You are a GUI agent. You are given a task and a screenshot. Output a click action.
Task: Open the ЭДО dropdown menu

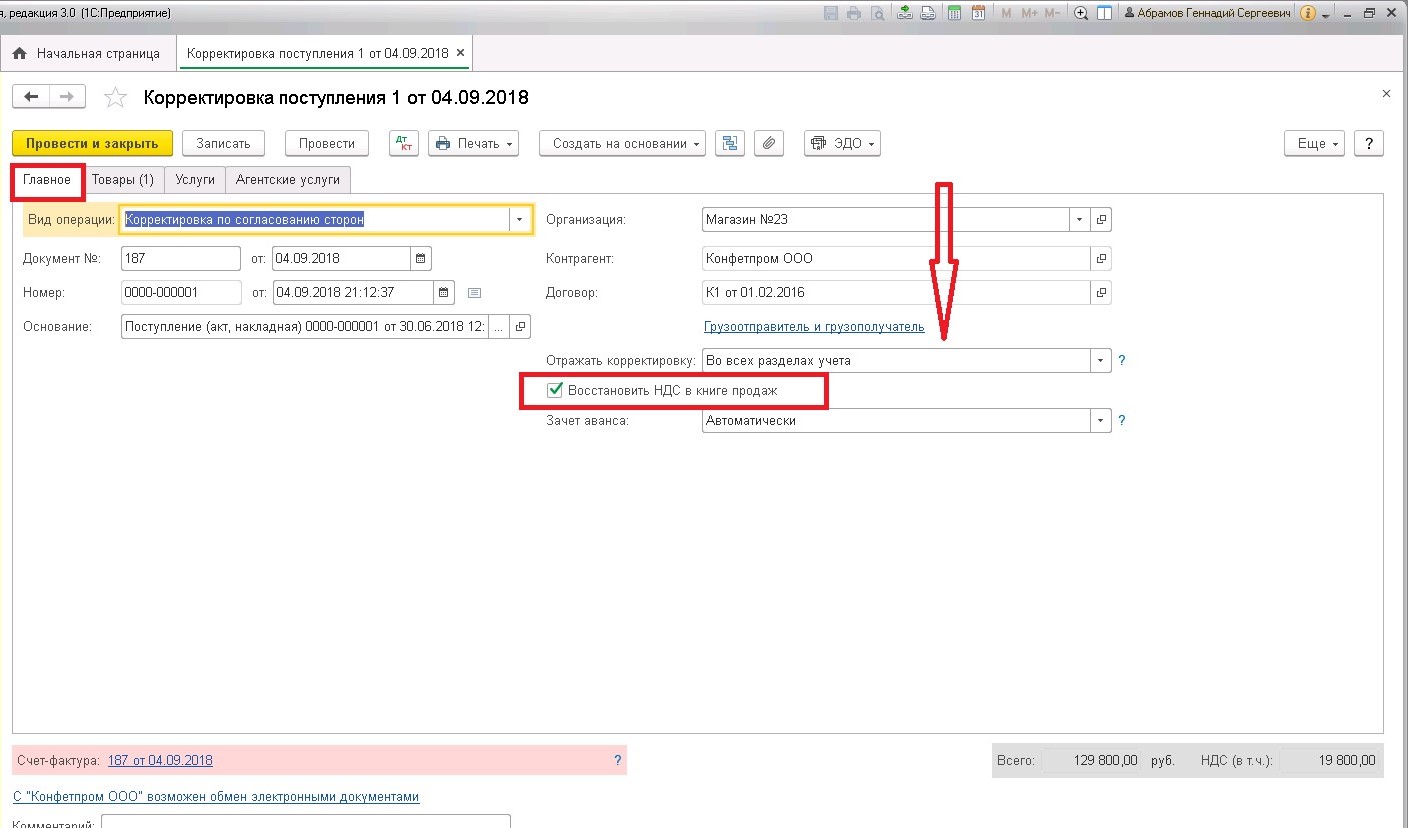842,144
